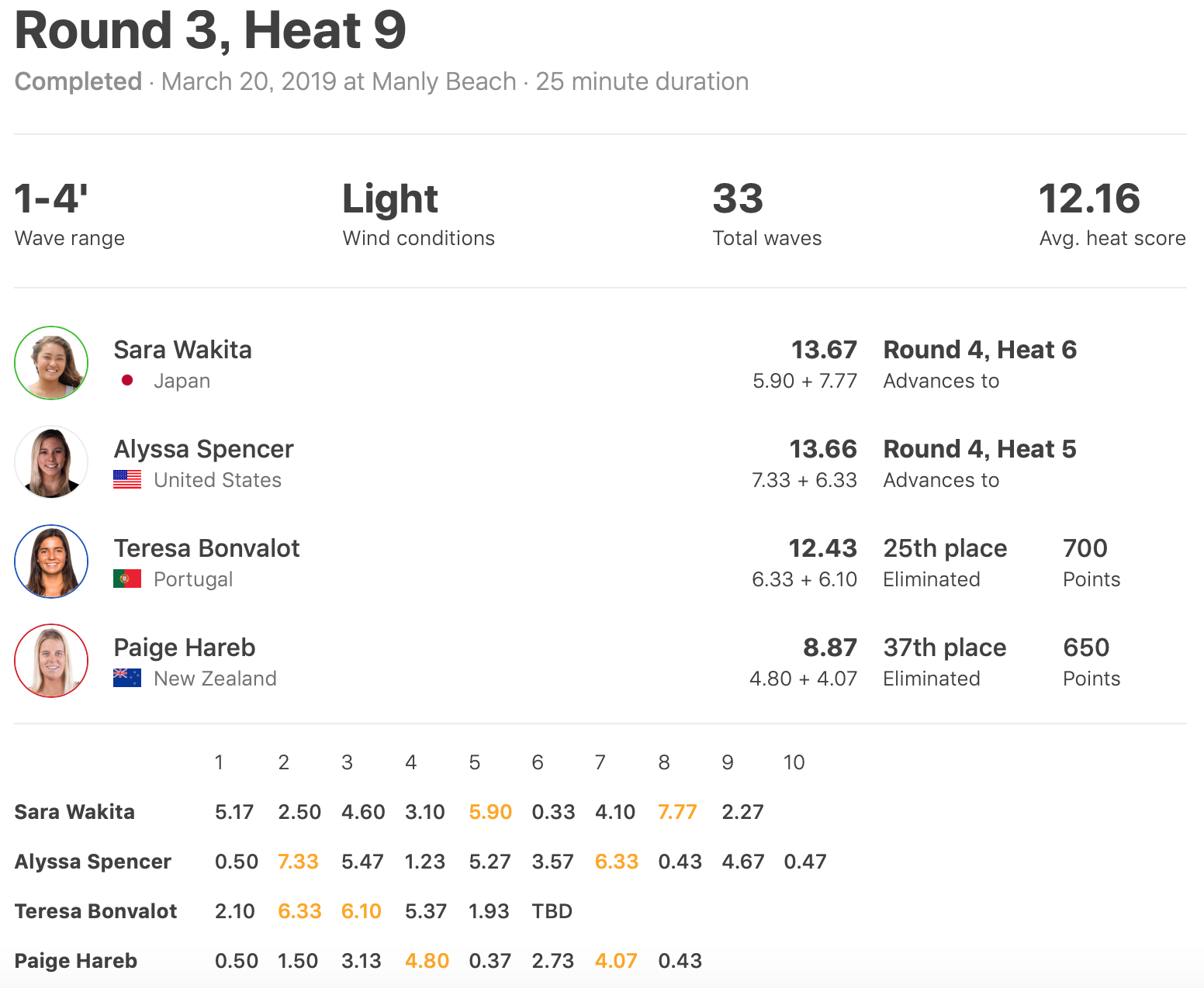Open Sara Wakita's name in results list
Screen dimensions: 1204x988
pyautogui.click(x=182, y=350)
